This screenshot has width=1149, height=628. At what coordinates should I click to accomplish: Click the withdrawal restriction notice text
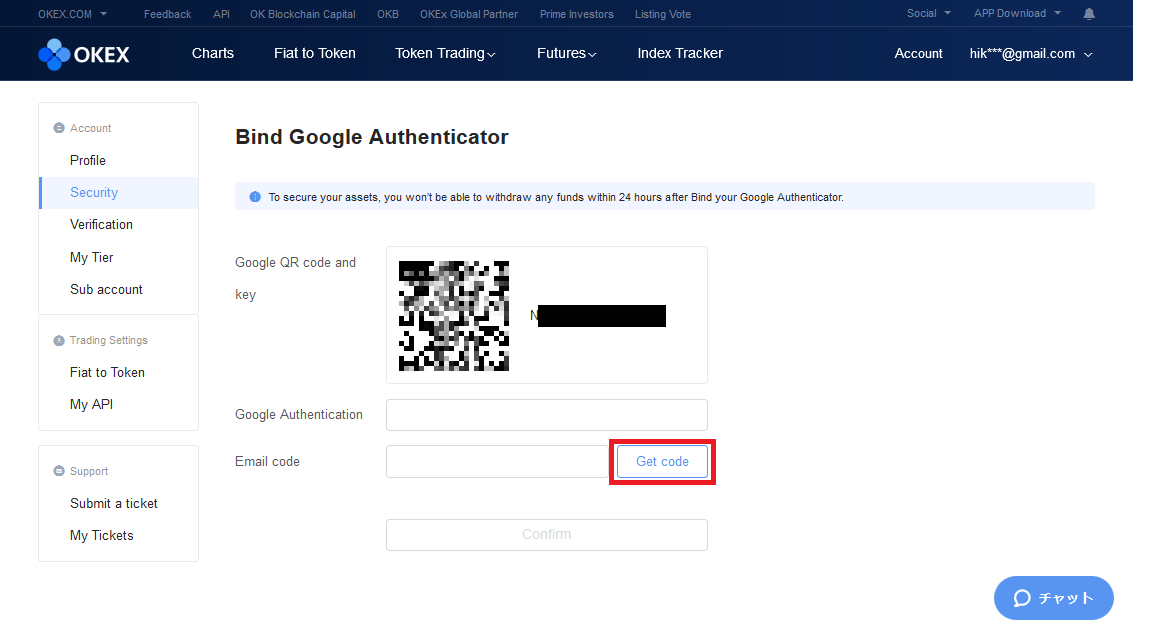pos(555,197)
